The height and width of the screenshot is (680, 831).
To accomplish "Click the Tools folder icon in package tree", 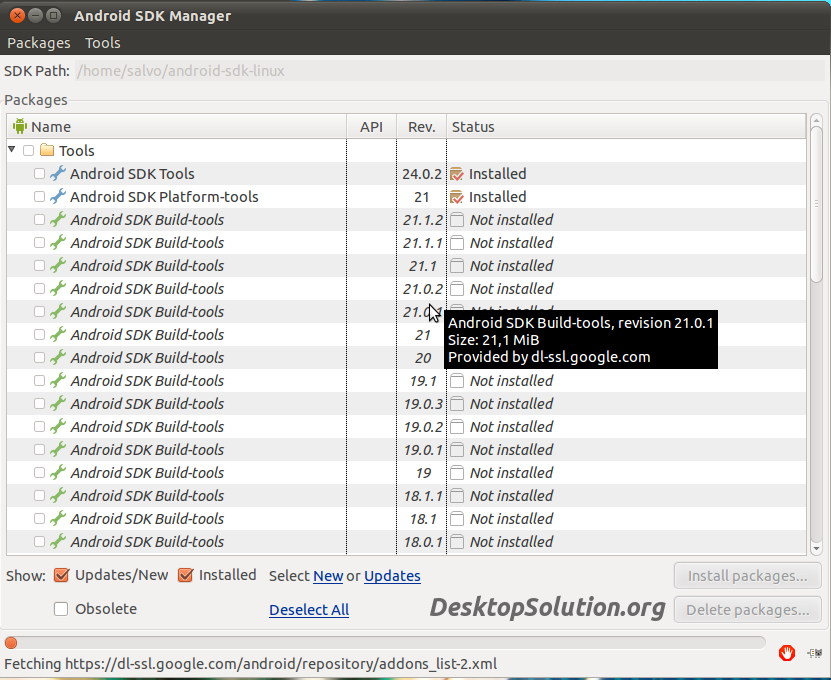I will click(47, 151).
